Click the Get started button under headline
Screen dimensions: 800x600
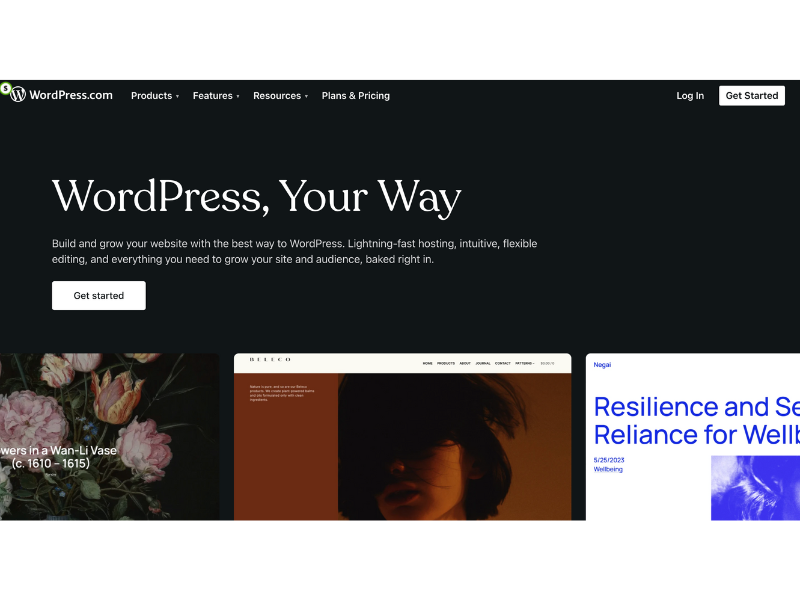98,295
